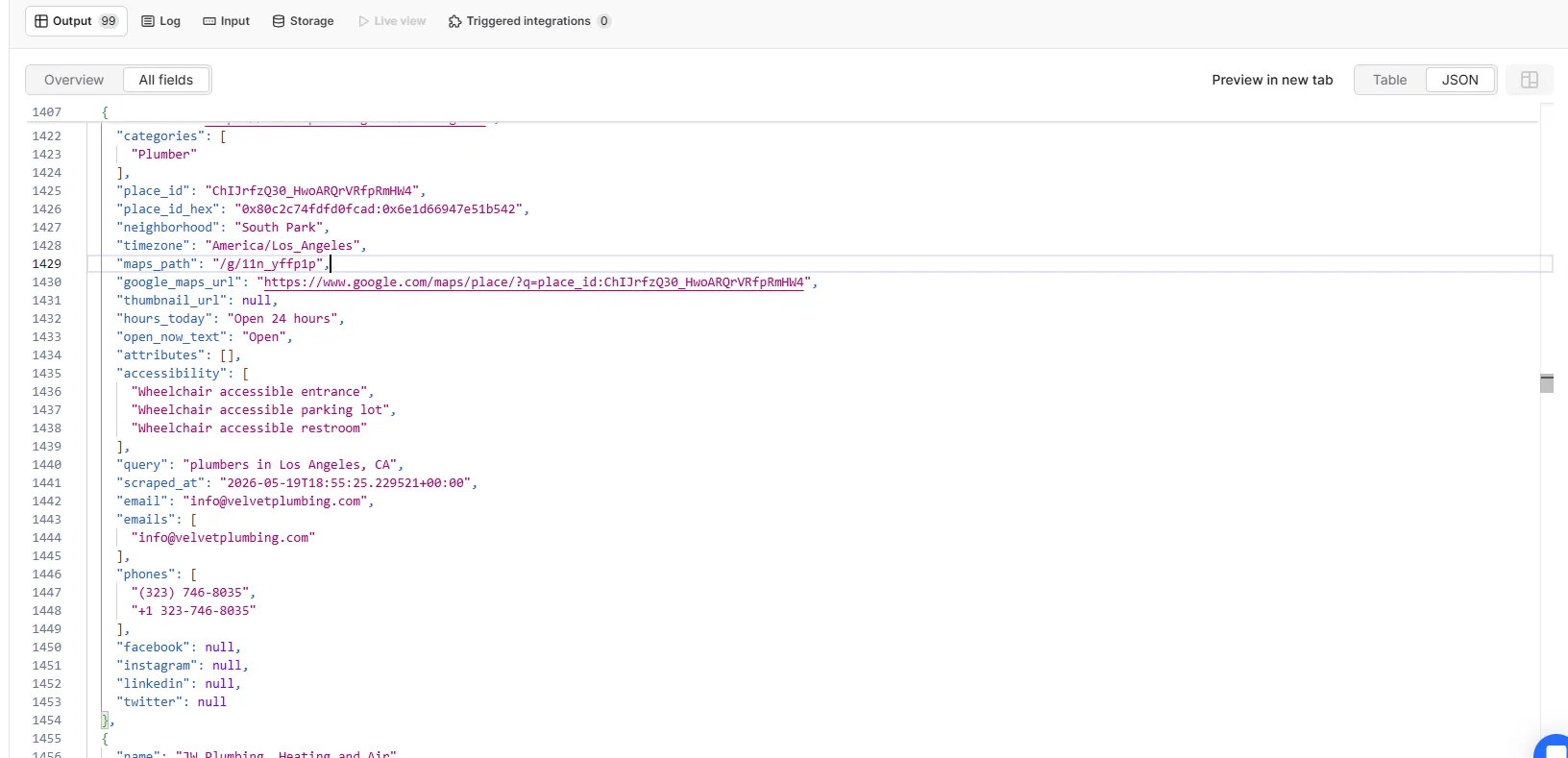Click the 99 output count badge
Image resolution: width=1568 pixels, height=758 pixels.
coord(109,21)
